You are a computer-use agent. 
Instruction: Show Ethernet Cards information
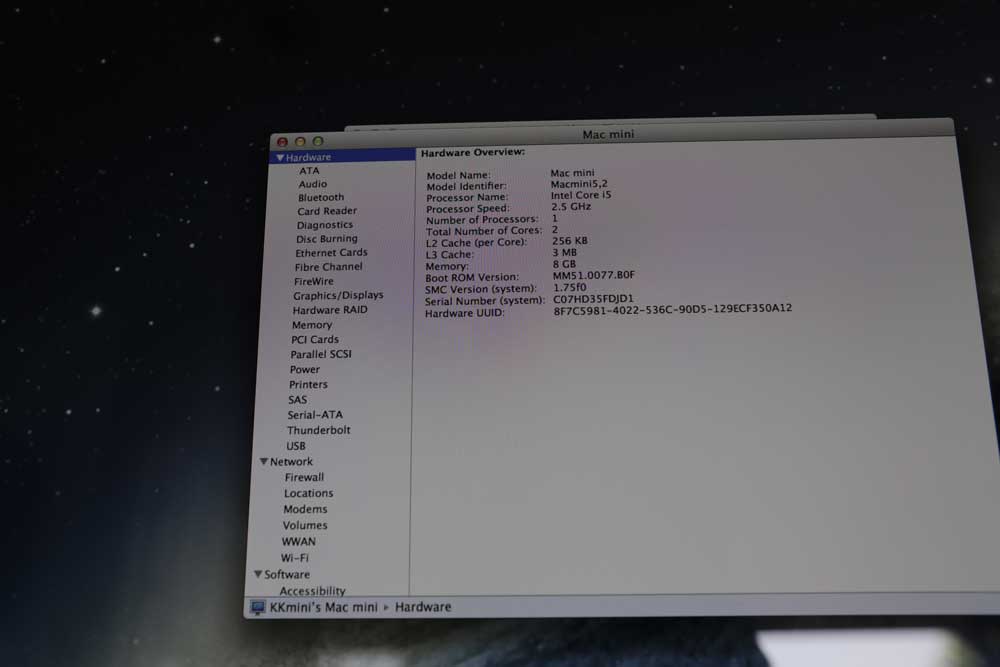pyautogui.click(x=331, y=253)
